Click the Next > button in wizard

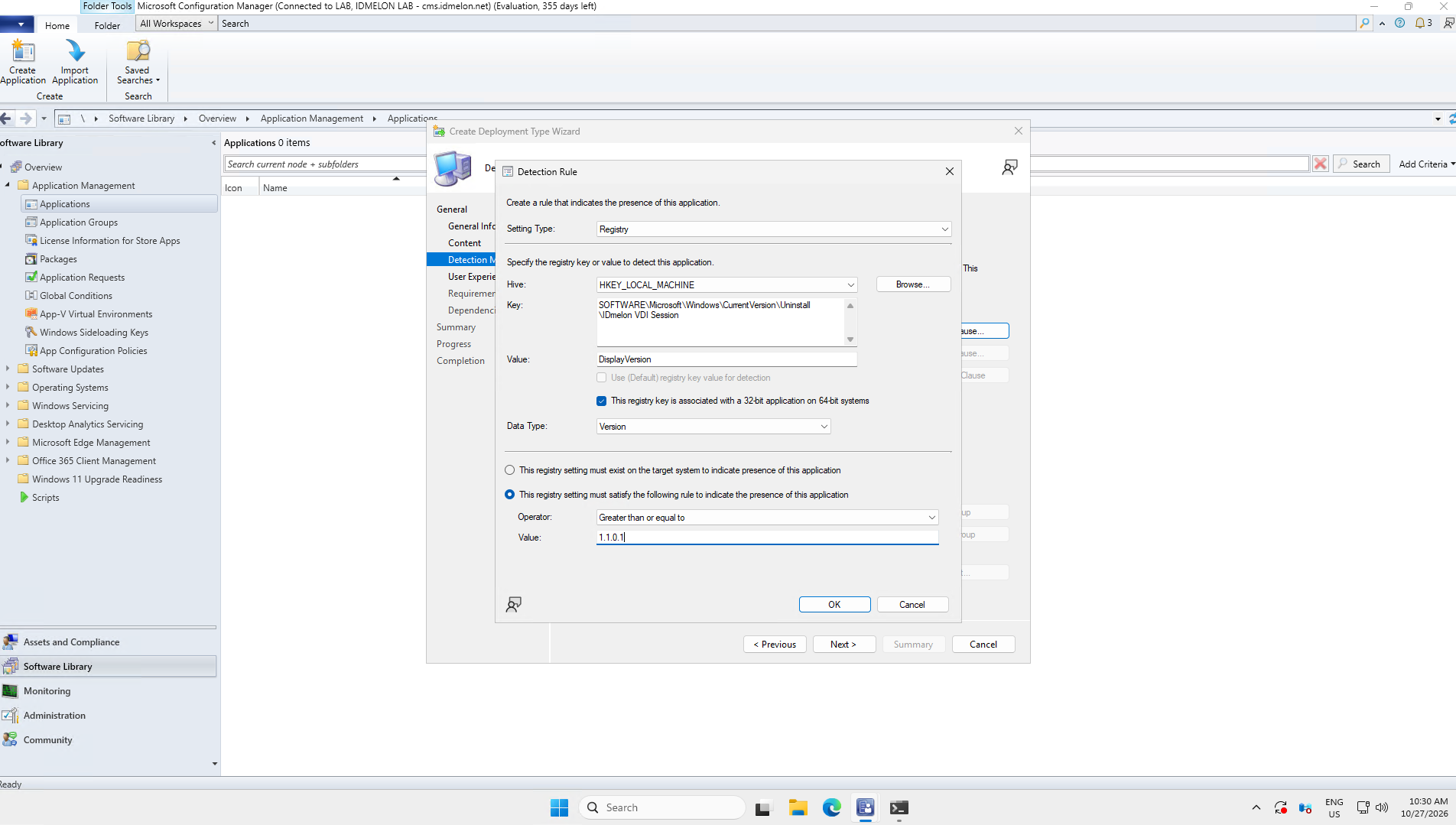(843, 645)
